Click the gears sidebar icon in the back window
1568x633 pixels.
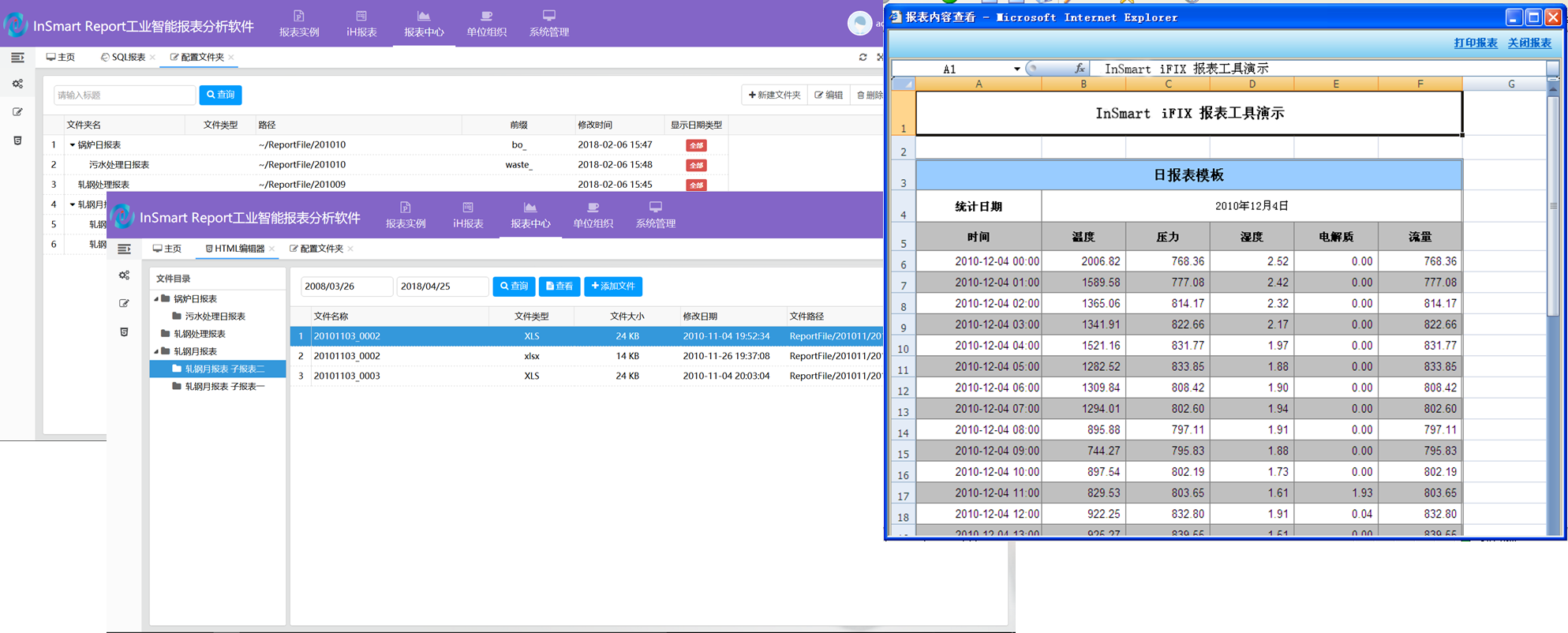click(17, 84)
